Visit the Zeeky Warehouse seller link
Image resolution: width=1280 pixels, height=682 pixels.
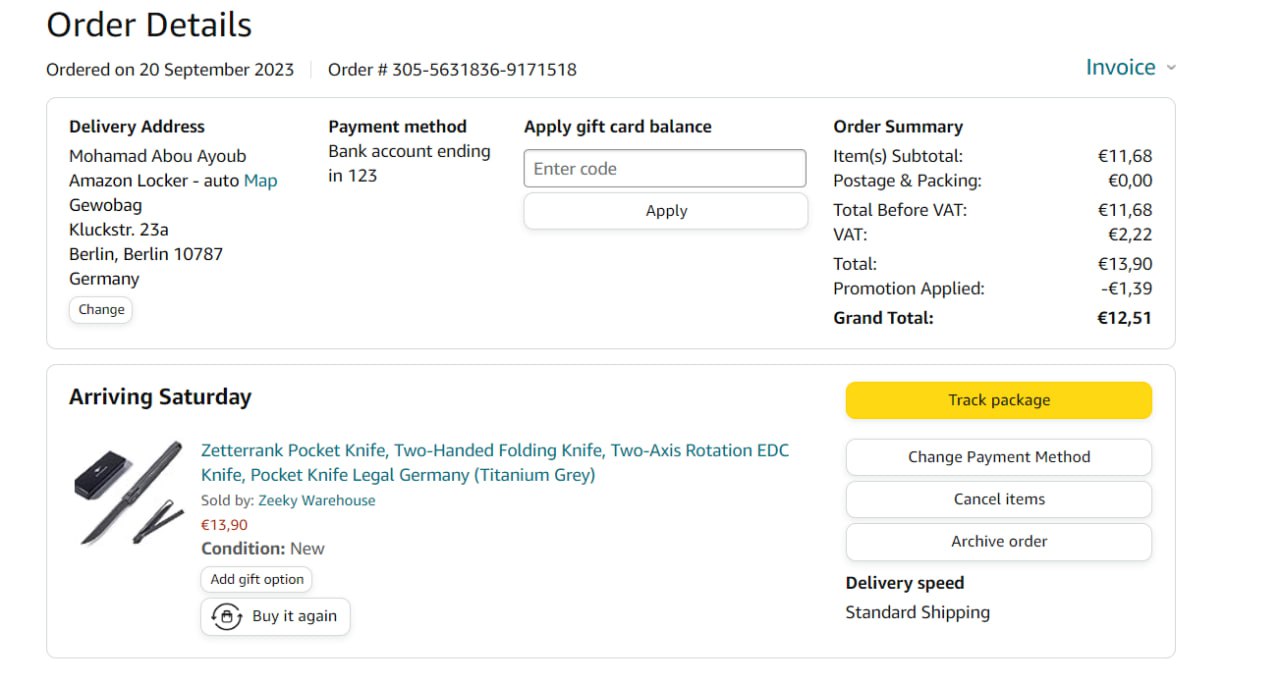pyautogui.click(x=316, y=500)
